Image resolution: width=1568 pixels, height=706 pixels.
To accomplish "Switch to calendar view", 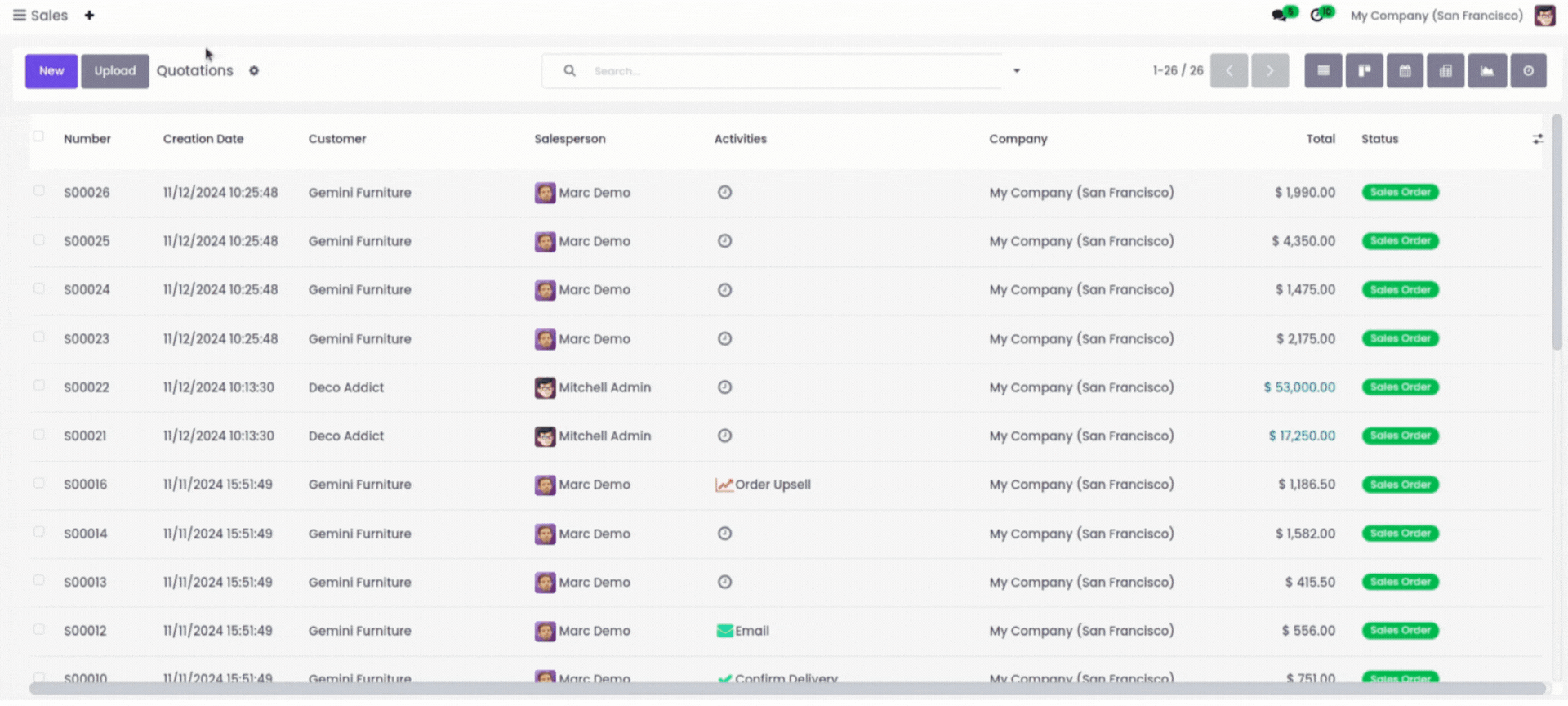I will pos(1405,71).
